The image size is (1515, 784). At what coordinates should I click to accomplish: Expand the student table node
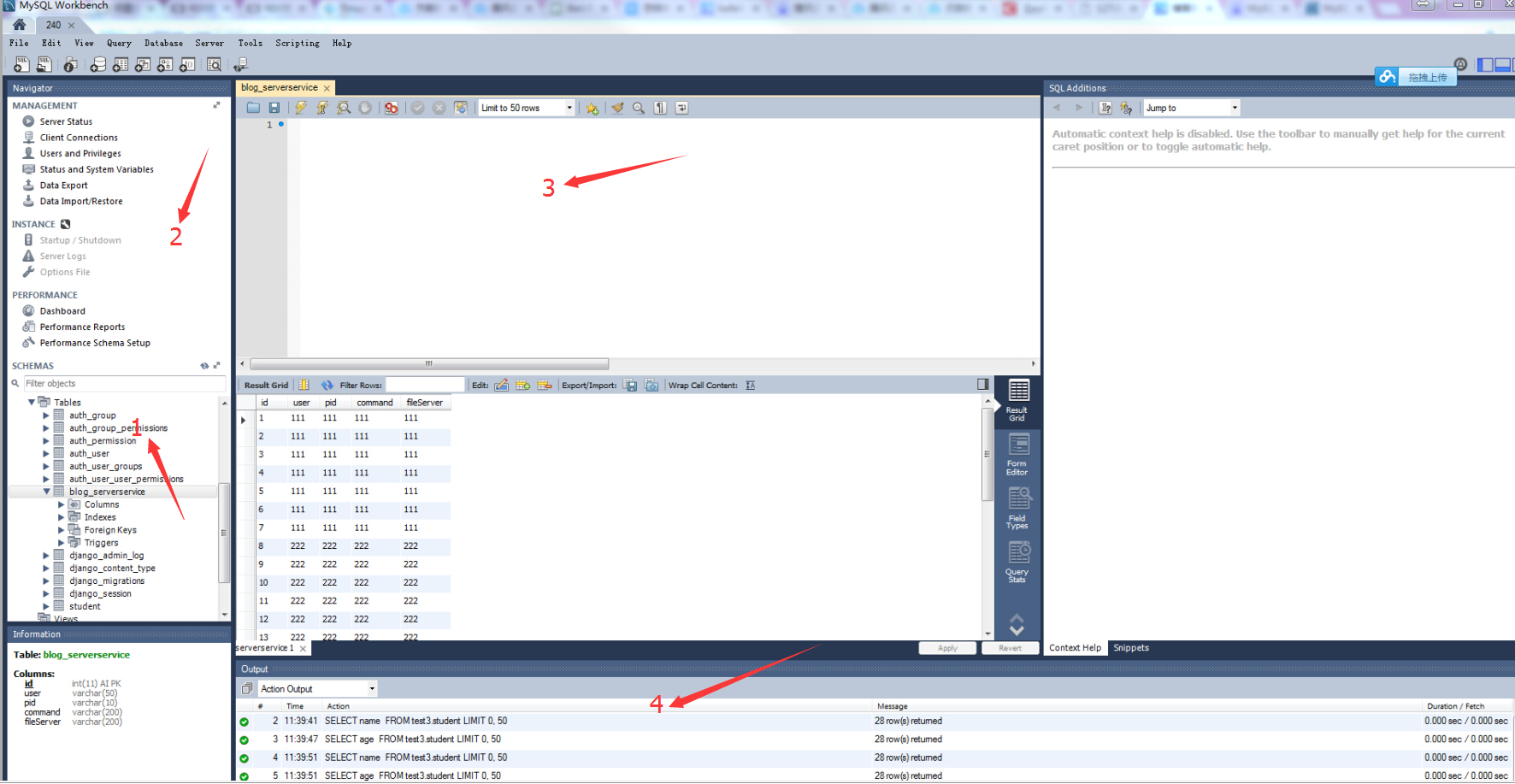46,606
